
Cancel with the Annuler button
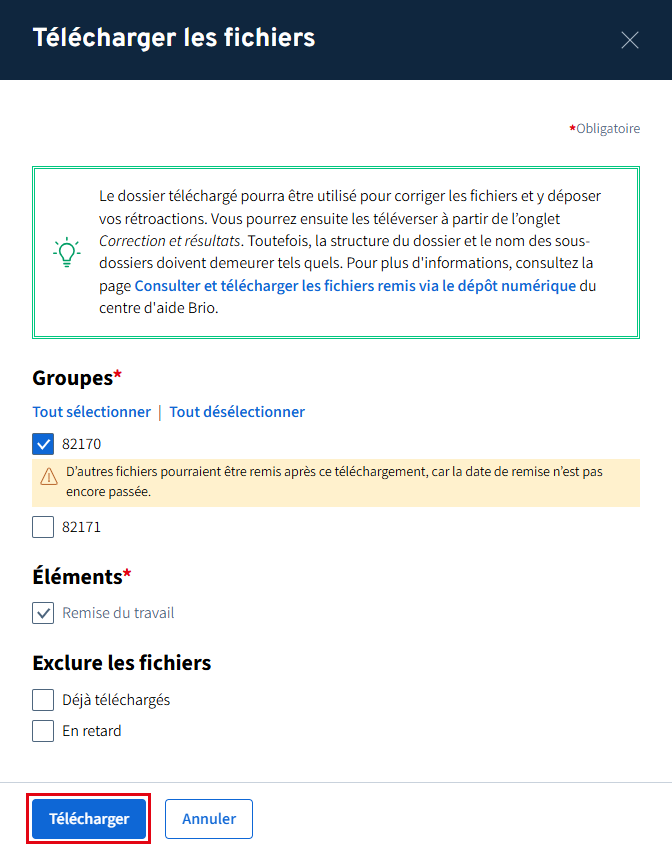click(209, 819)
